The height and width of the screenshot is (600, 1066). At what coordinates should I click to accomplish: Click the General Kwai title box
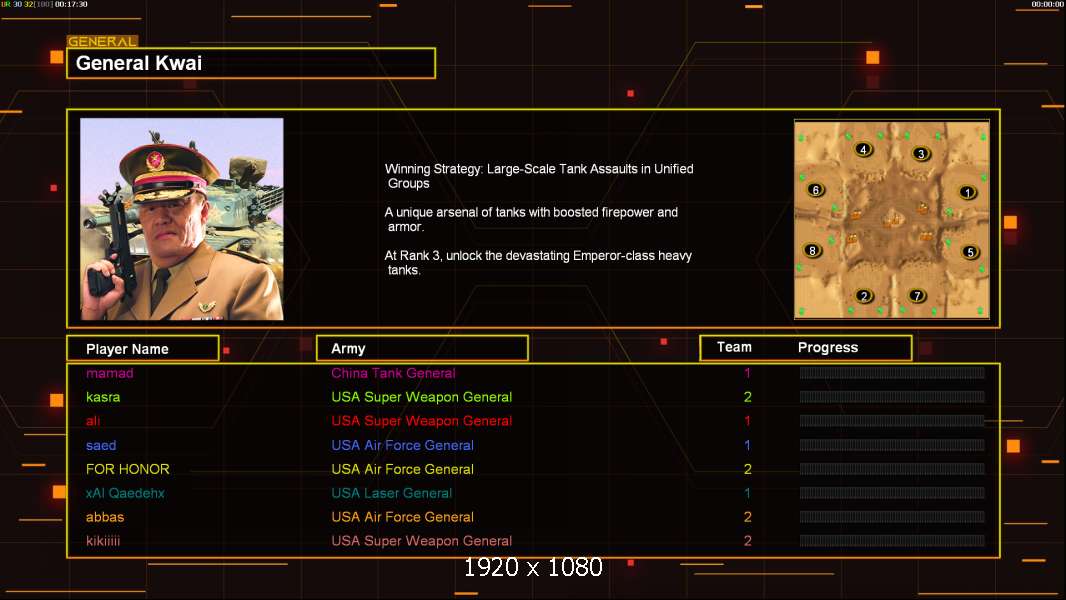tap(251, 63)
